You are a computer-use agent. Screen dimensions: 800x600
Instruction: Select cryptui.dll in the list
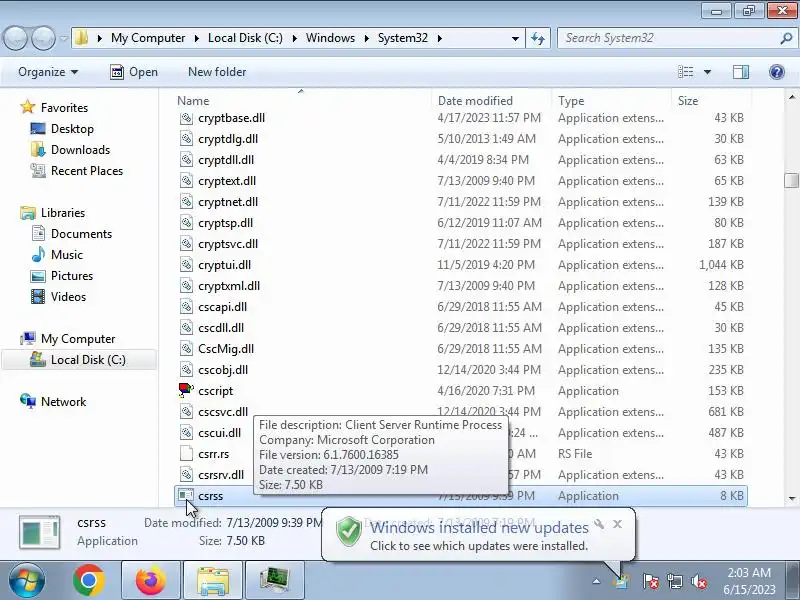pos(224,265)
